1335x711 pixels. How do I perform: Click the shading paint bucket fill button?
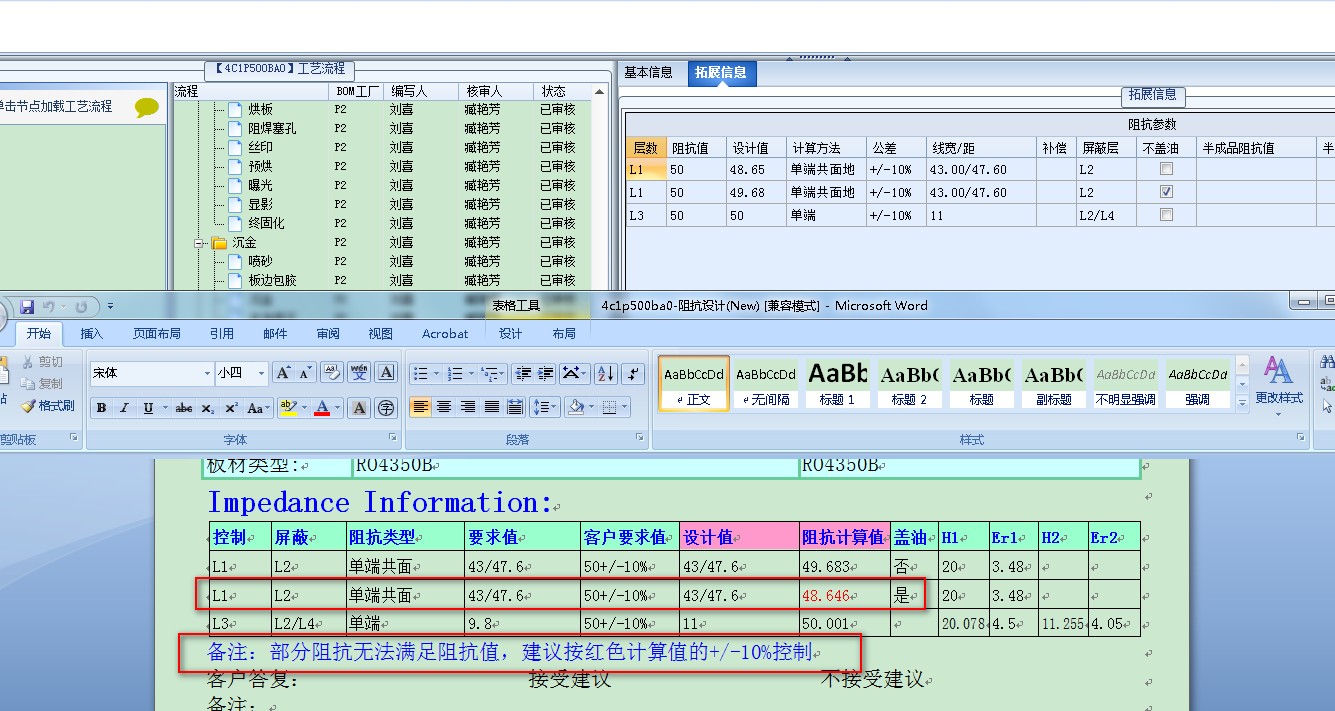click(575, 407)
